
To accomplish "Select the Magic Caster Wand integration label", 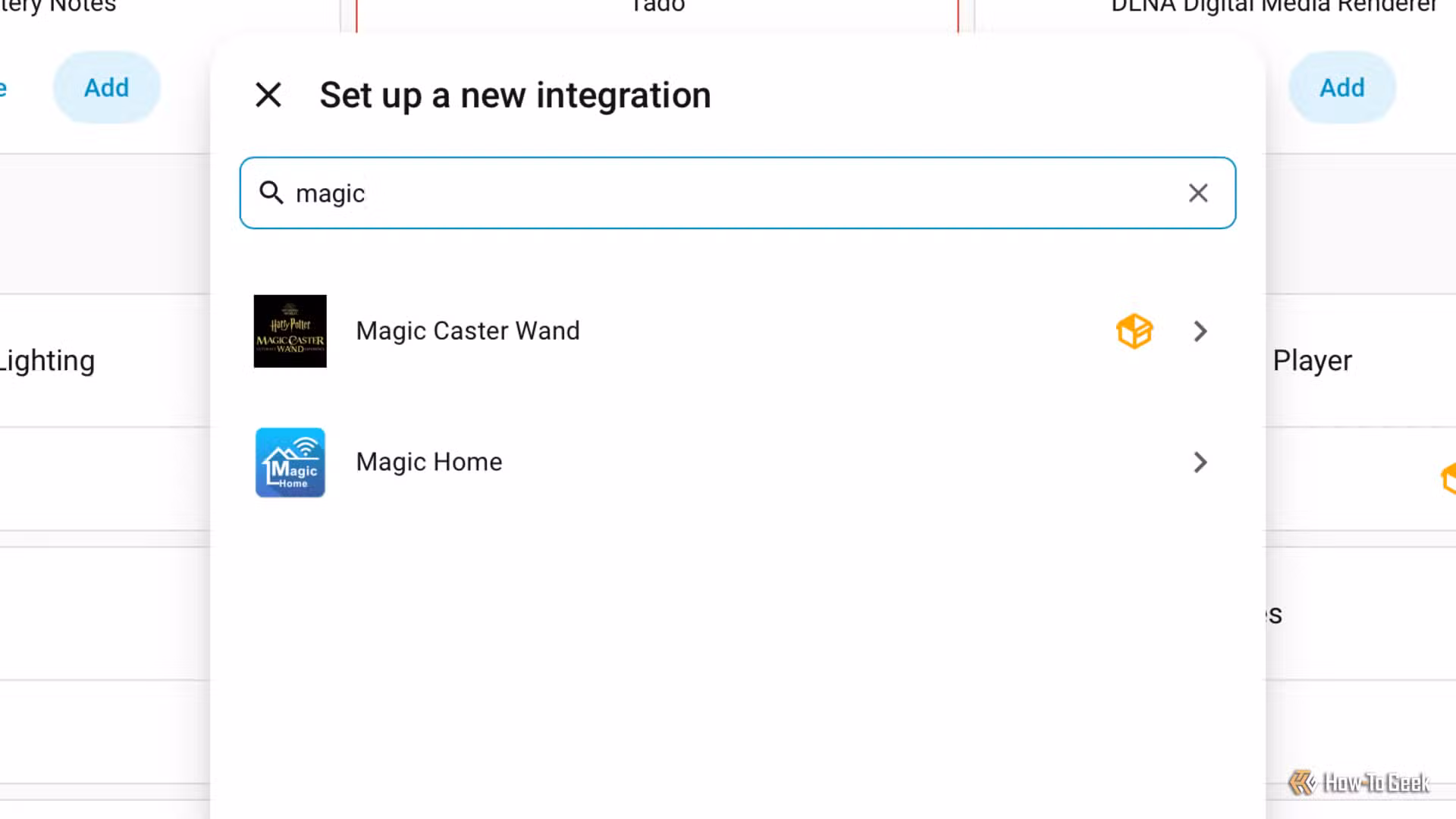I will coord(468,331).
